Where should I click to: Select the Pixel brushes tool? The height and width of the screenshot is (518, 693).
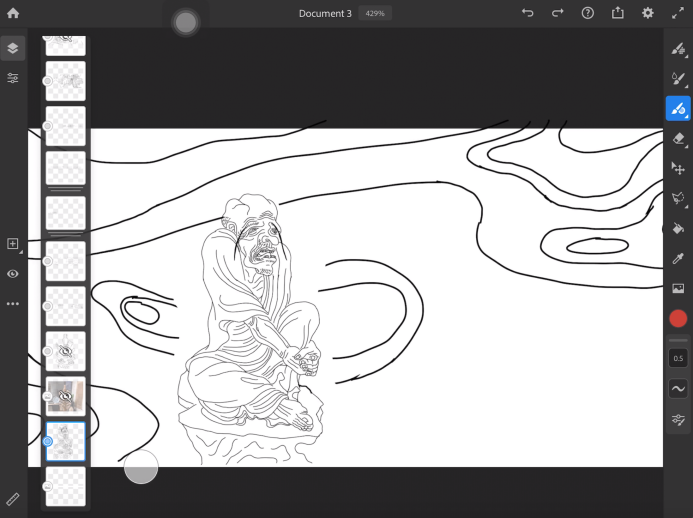click(678, 49)
